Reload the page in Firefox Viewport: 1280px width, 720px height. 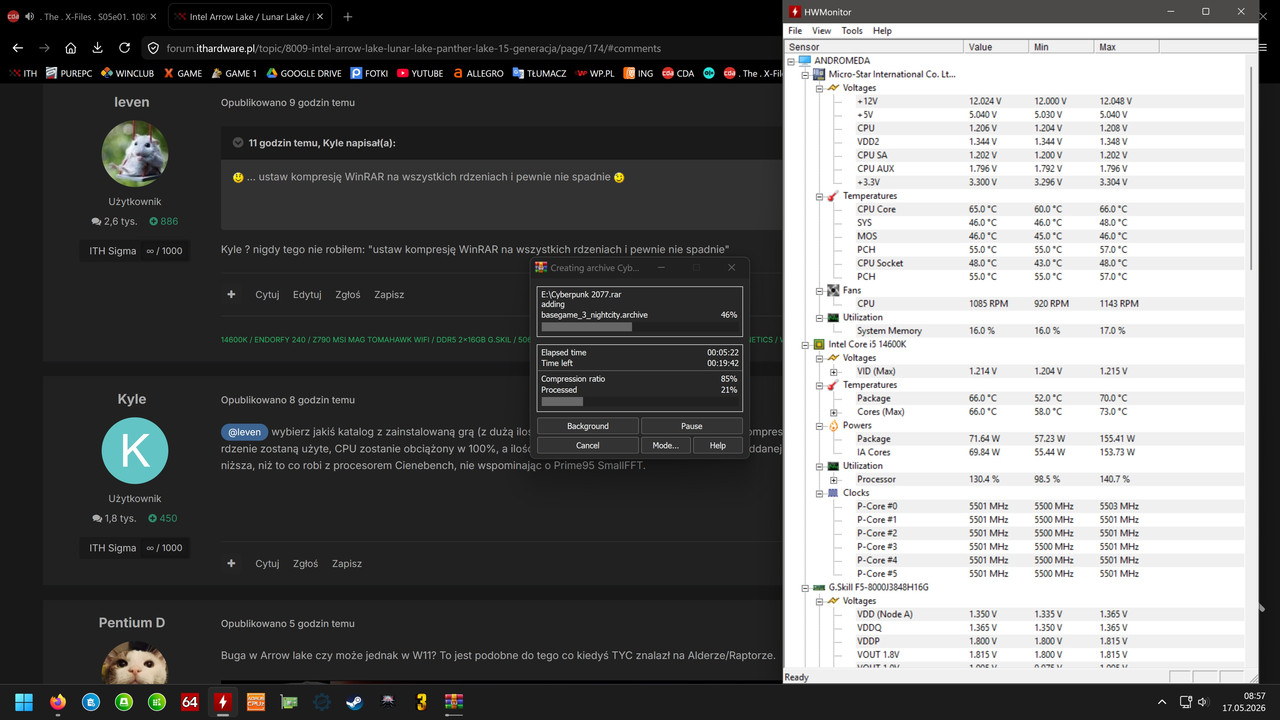[x=124, y=48]
